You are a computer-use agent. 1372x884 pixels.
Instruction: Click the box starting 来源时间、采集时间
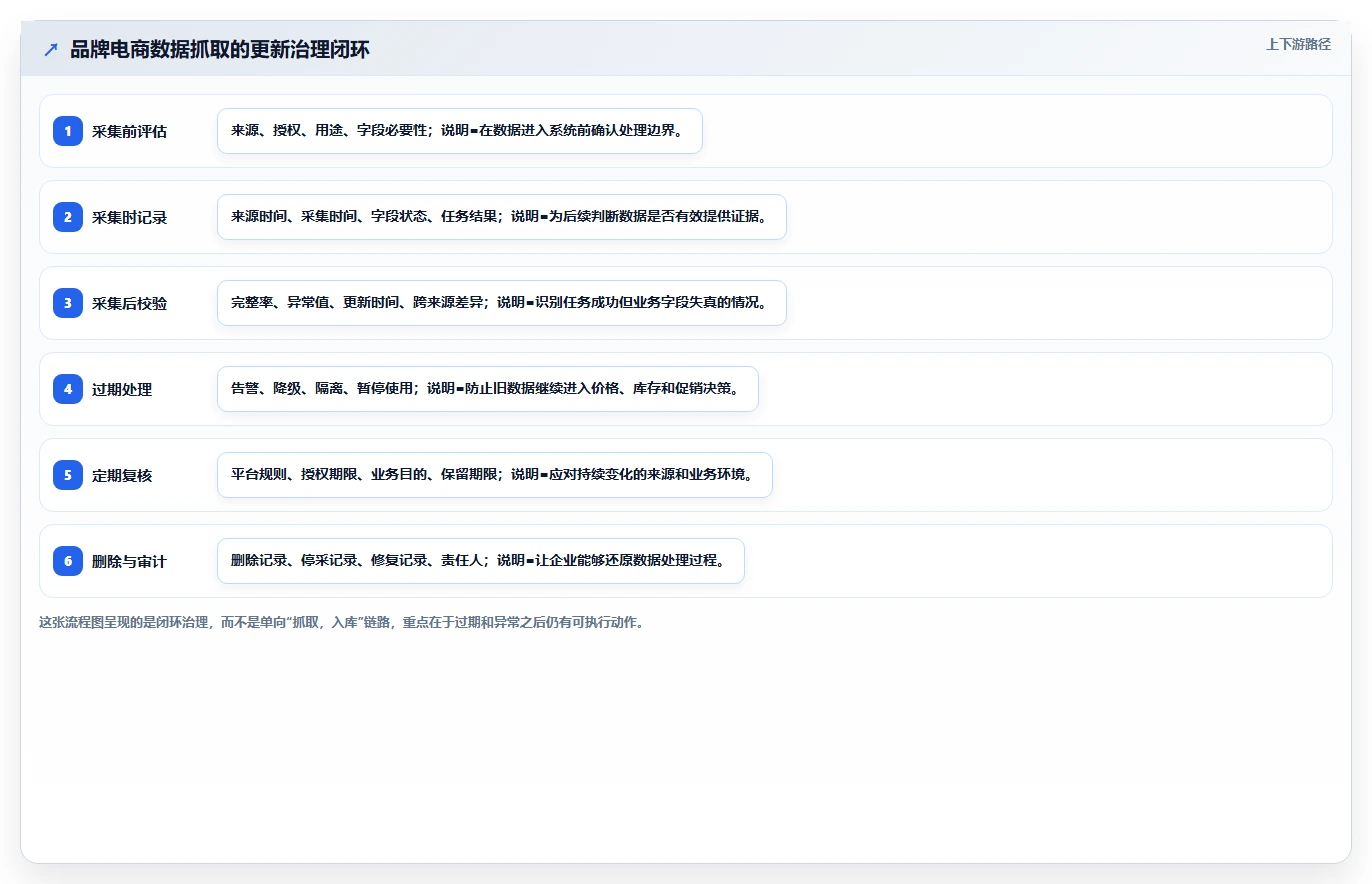[x=502, y=217]
